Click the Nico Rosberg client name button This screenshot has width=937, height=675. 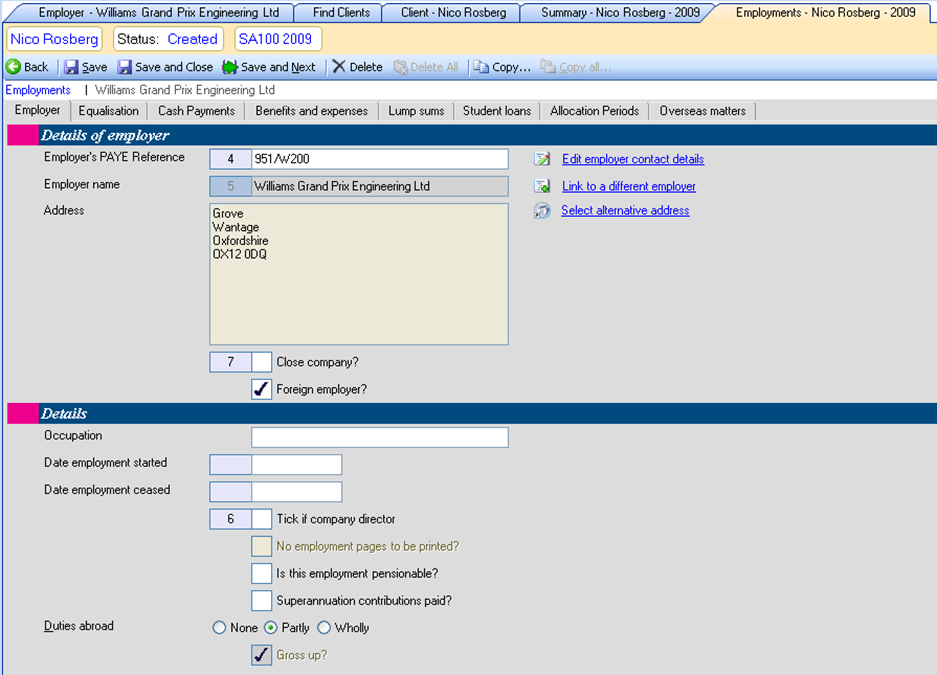pyautogui.click(x=54, y=39)
